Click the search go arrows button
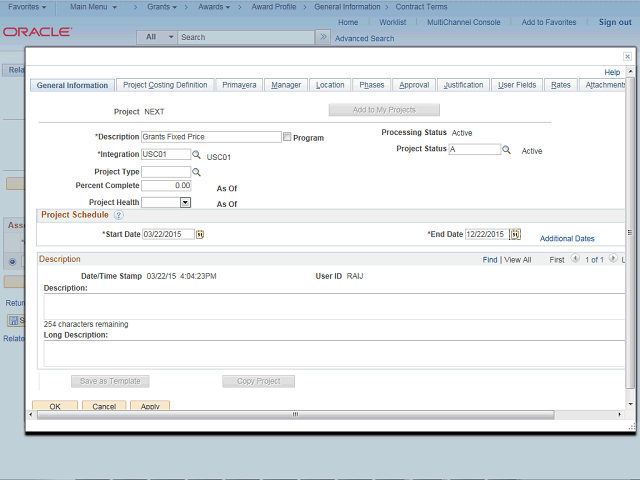This screenshot has height=480, width=640. [x=323, y=37]
